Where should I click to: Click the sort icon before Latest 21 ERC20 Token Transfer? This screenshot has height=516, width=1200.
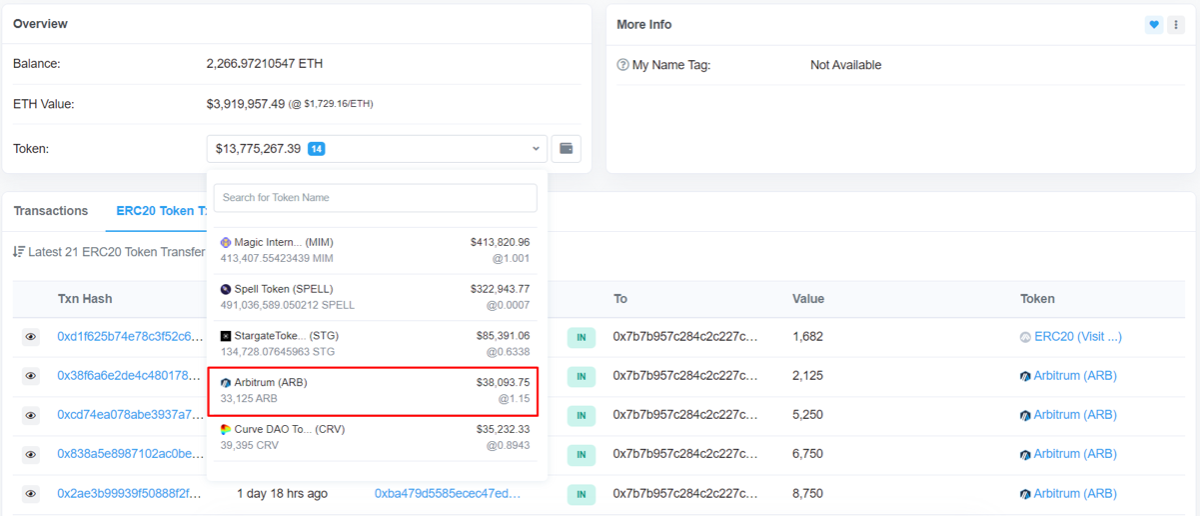coord(18,252)
